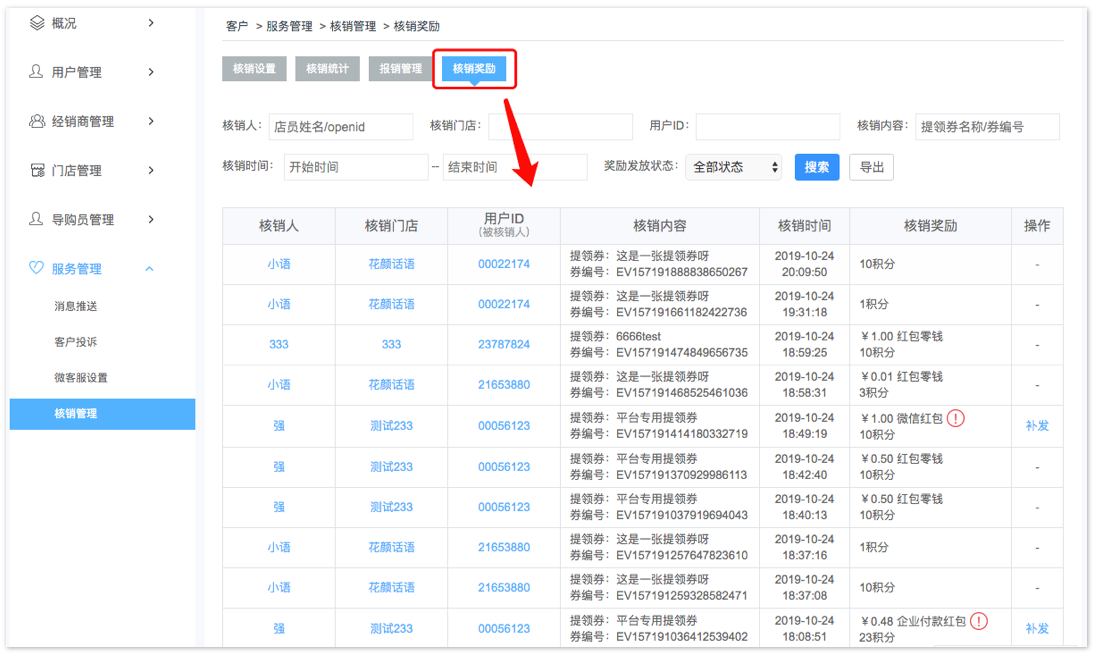Click the 服务管理 heart icon
1098x654 pixels.
36,267
